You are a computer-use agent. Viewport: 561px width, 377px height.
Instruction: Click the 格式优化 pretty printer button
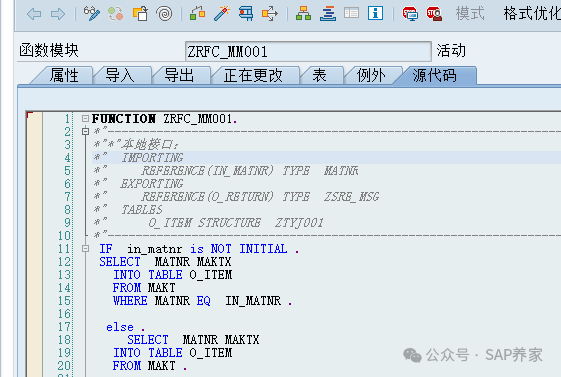click(532, 14)
